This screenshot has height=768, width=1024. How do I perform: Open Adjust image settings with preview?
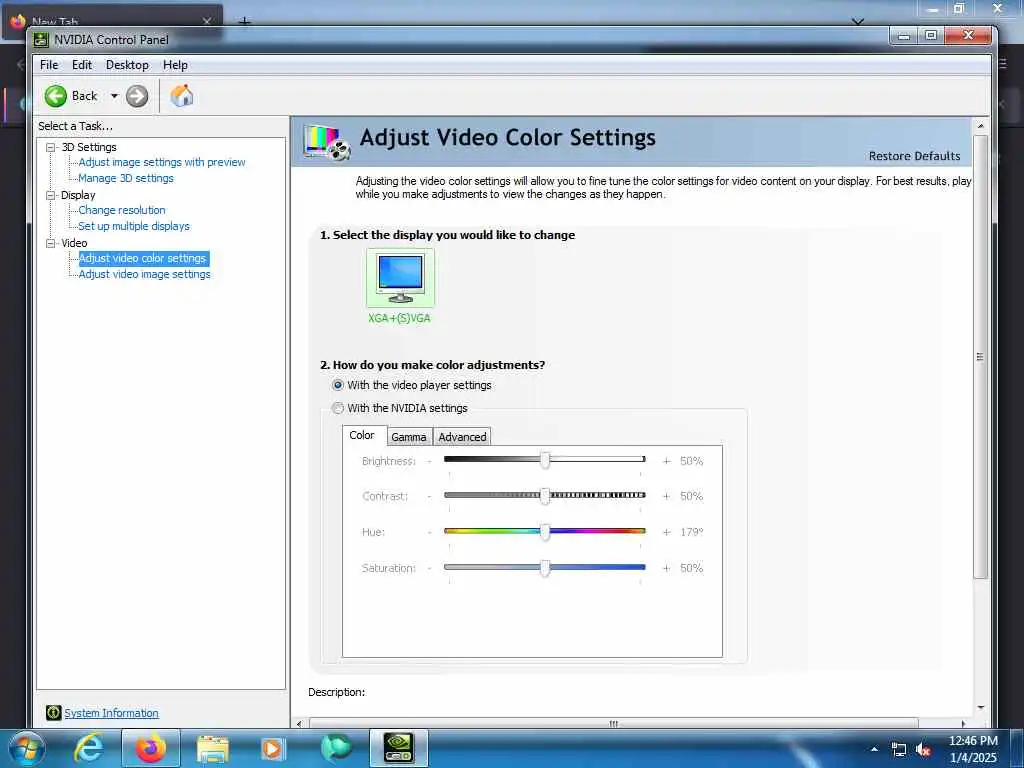[162, 162]
